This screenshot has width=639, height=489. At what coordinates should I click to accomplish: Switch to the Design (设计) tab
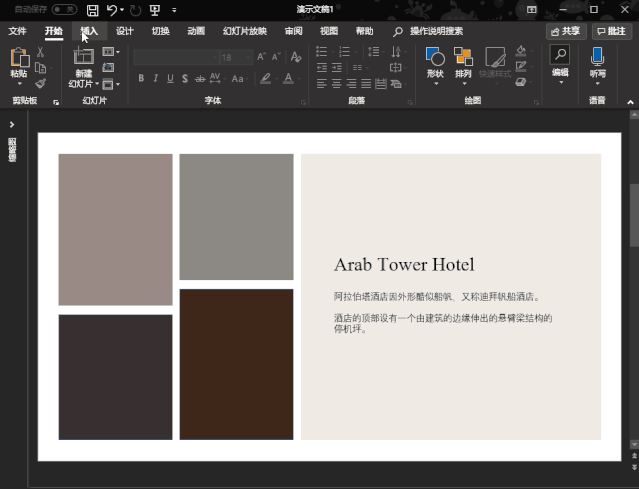(x=124, y=31)
